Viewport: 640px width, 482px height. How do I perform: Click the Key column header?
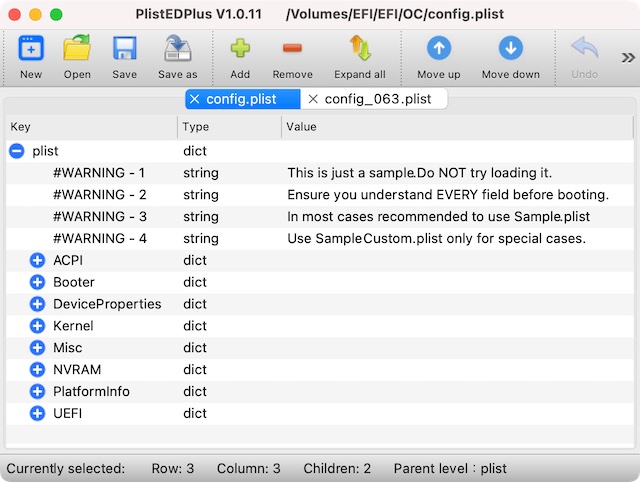92,127
